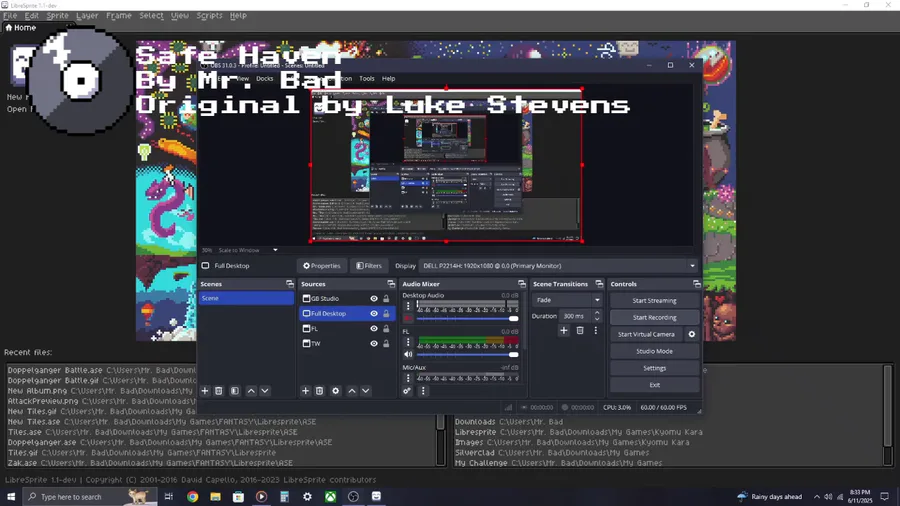The width and height of the screenshot is (900, 506).
Task: Unmute Desktop Audio speaker icon
Action: click(408, 318)
